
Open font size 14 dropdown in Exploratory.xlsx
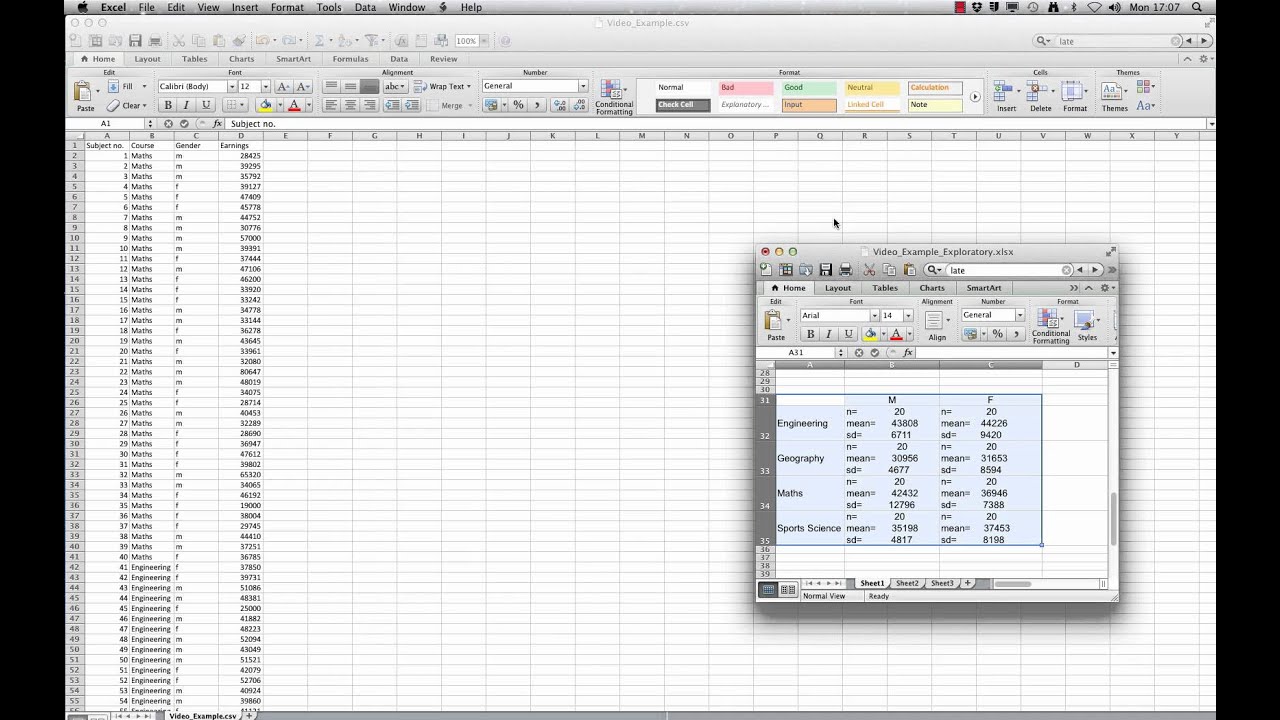[x=908, y=316]
